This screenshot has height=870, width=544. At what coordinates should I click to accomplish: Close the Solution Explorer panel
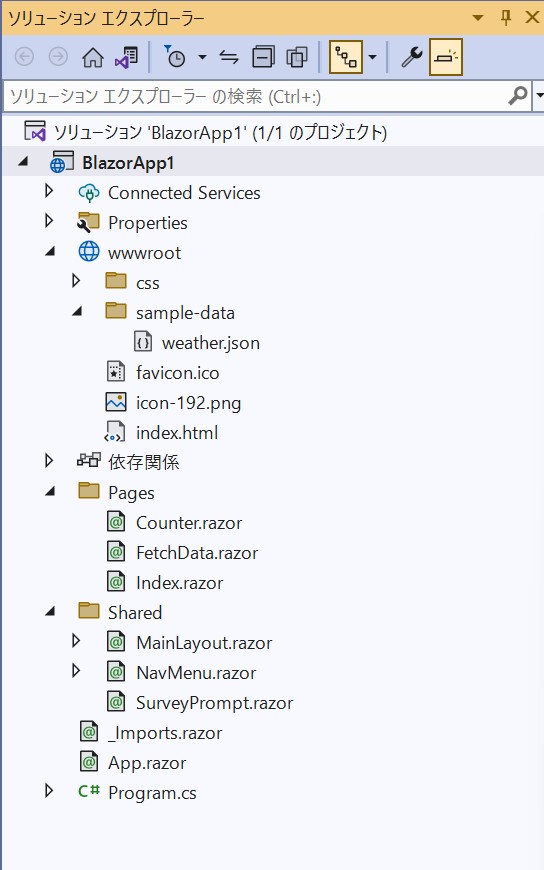point(532,18)
